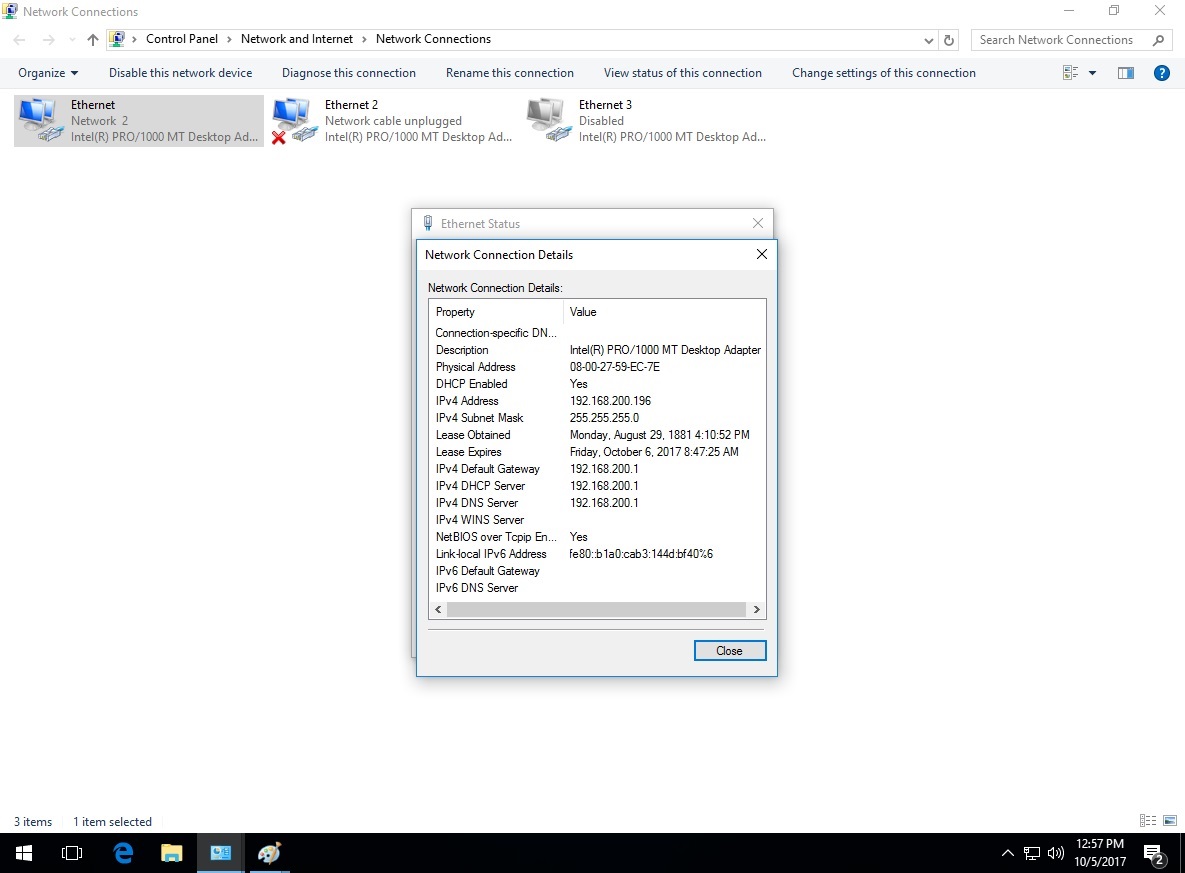Open the Windows Start menu
Image resolution: width=1185 pixels, height=873 pixels.
click(24, 853)
